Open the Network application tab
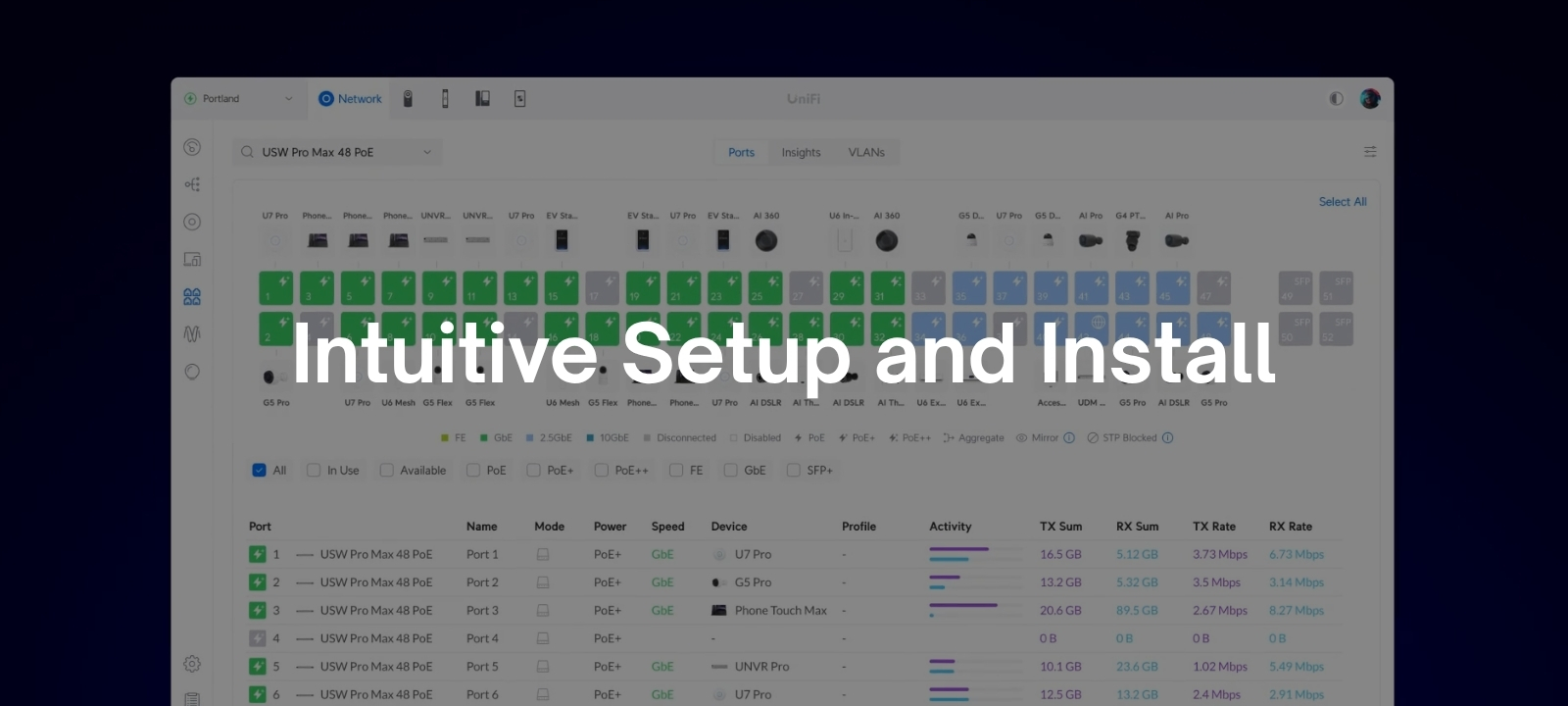This screenshot has width=1568, height=706. point(350,99)
